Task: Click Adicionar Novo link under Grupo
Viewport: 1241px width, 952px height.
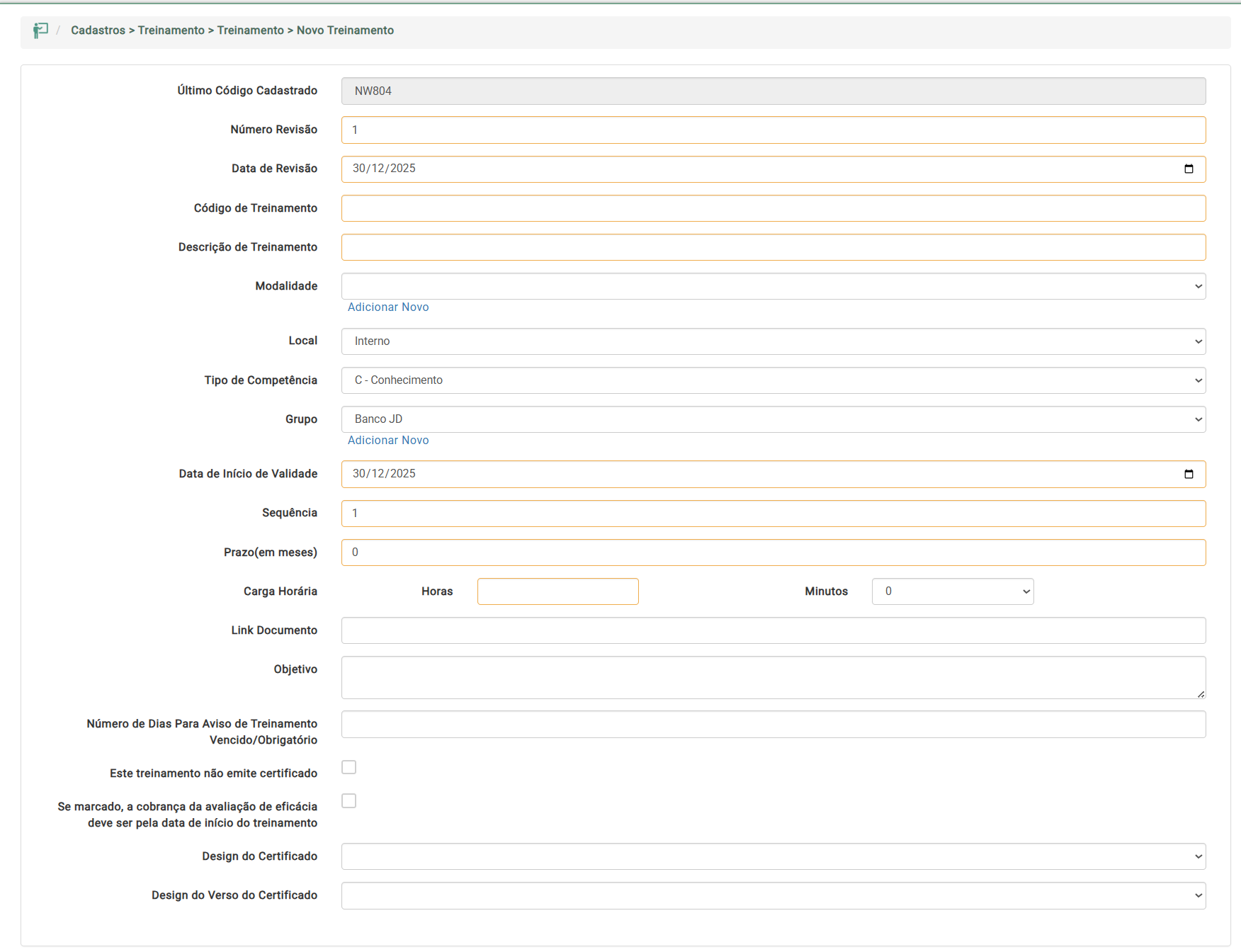Action: click(388, 440)
